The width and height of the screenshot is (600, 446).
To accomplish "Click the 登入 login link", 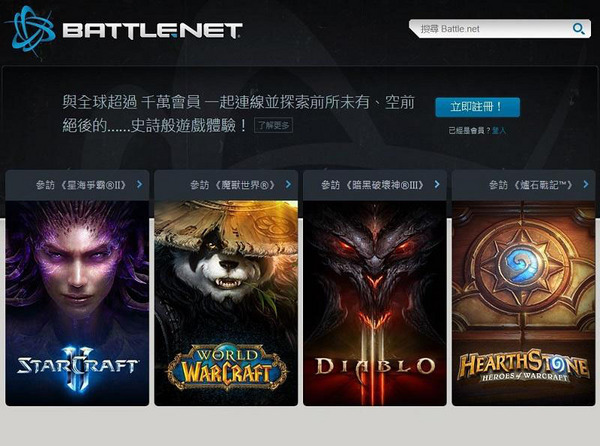I will [x=499, y=130].
